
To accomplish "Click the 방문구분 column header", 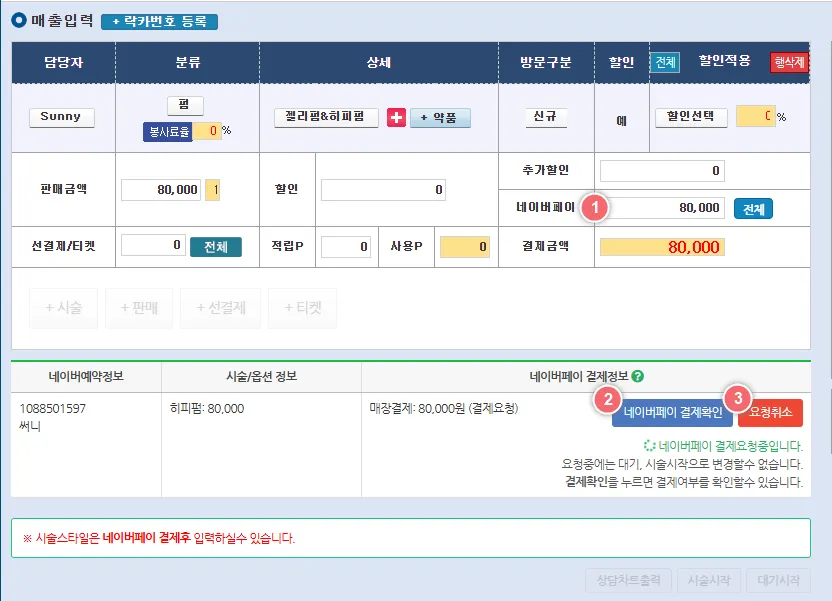I will (546, 63).
